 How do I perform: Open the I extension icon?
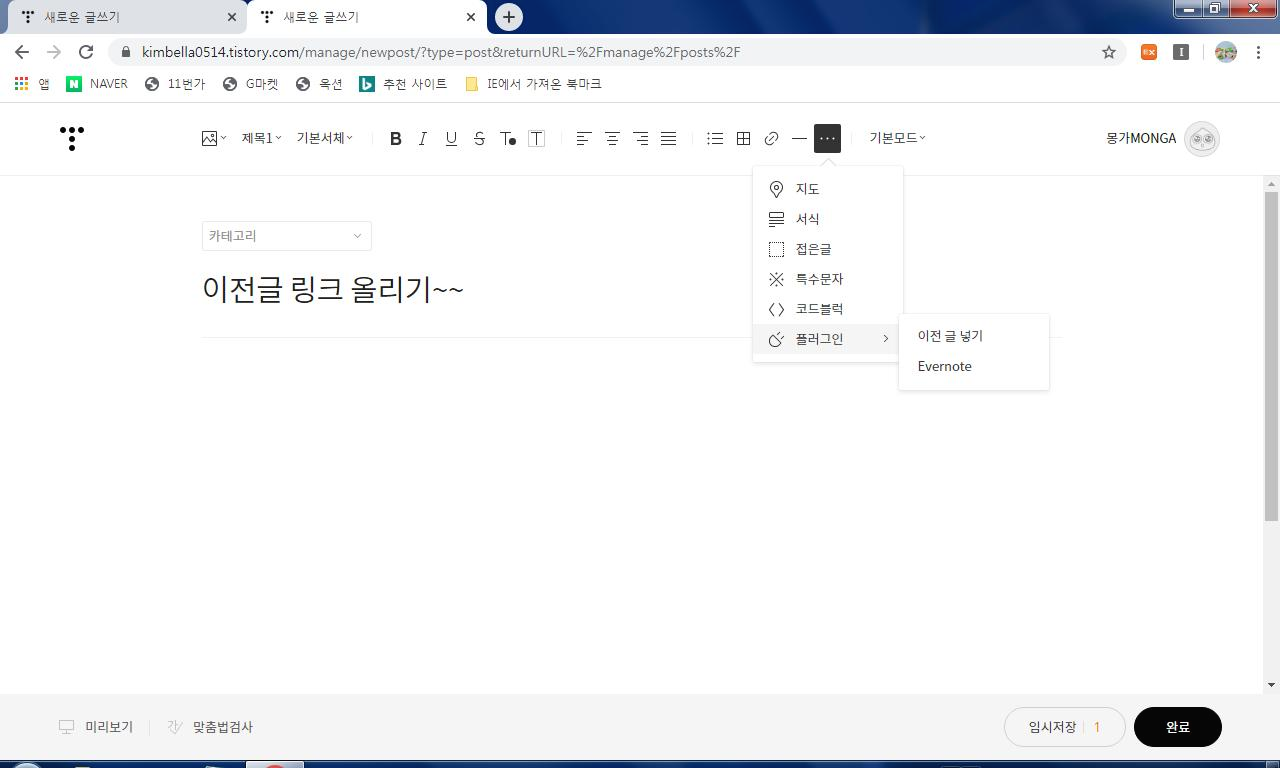[x=1181, y=52]
